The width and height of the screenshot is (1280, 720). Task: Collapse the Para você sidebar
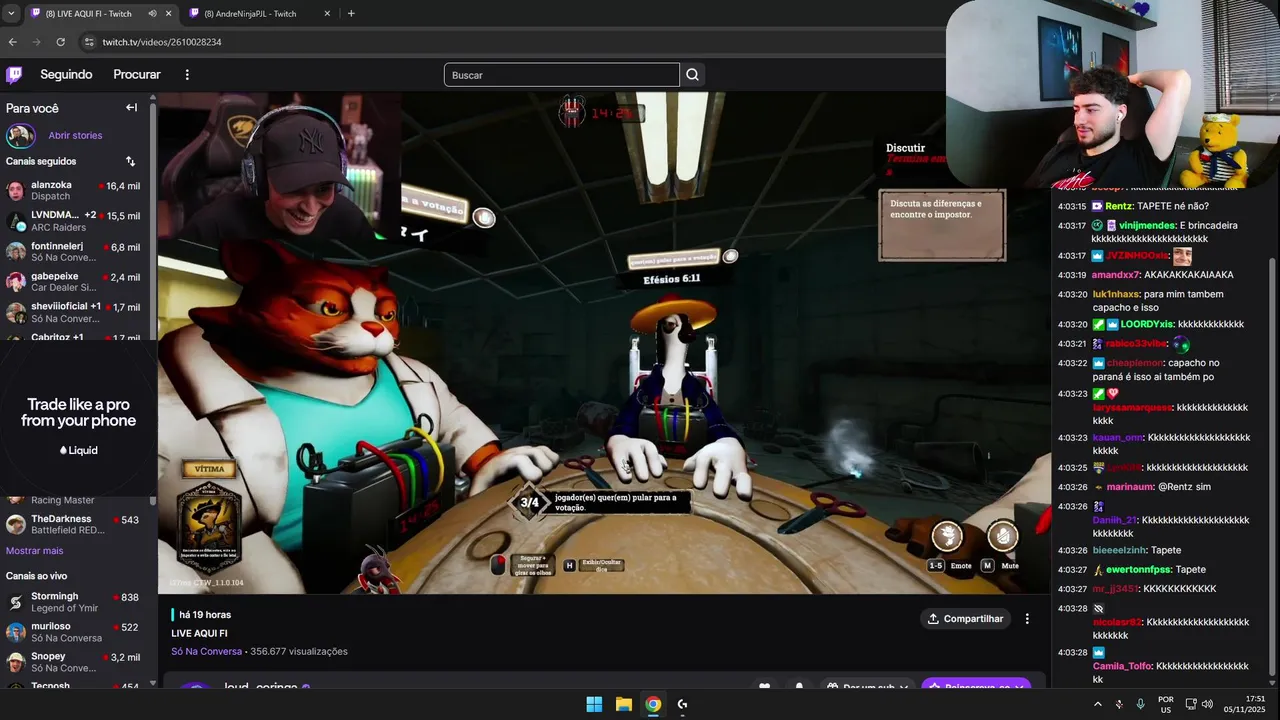coord(131,108)
